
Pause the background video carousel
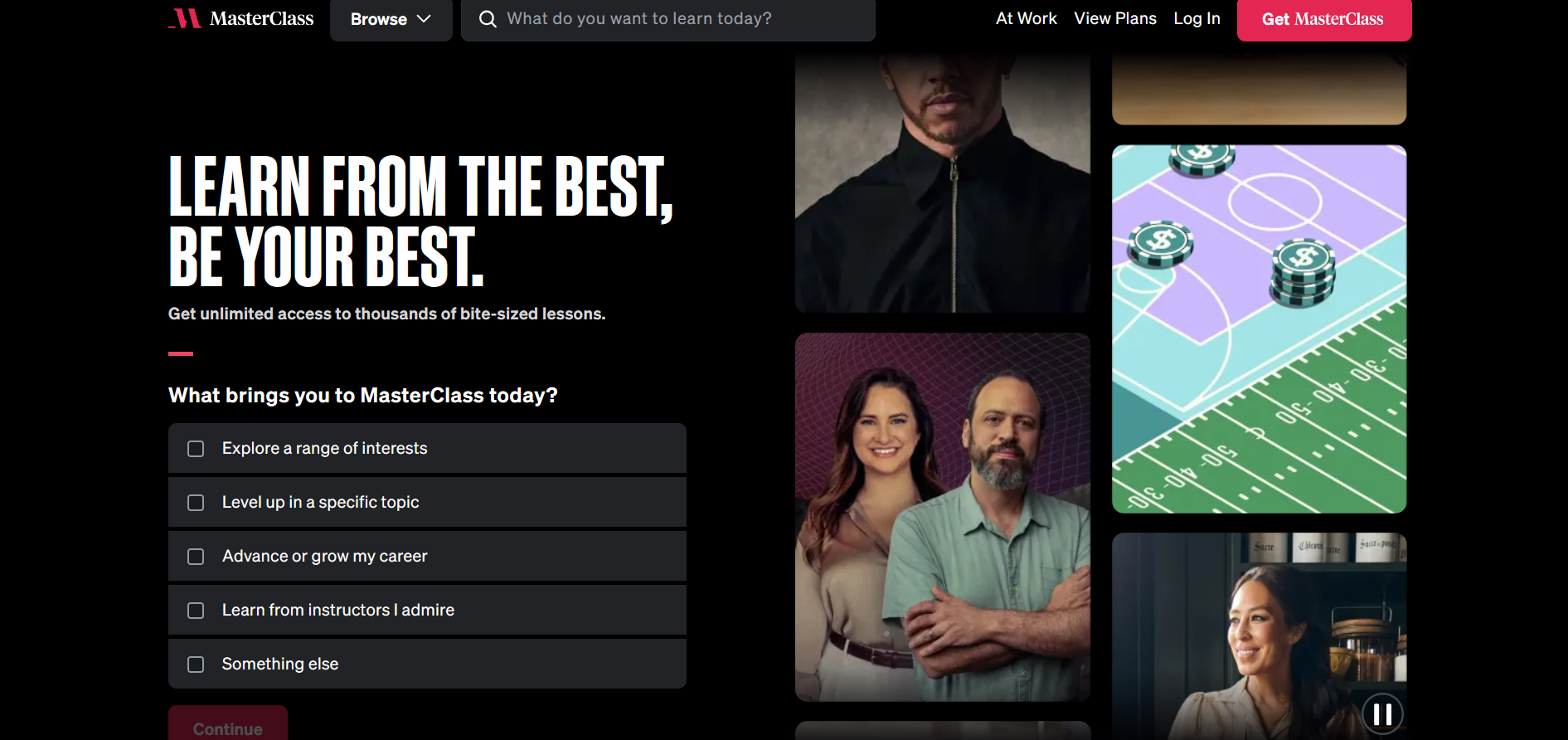coord(1382,714)
